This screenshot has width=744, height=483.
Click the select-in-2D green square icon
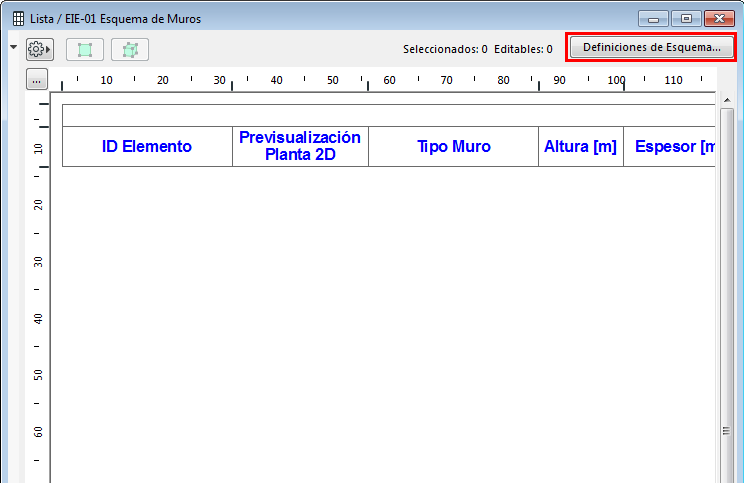pyautogui.click(x=85, y=49)
